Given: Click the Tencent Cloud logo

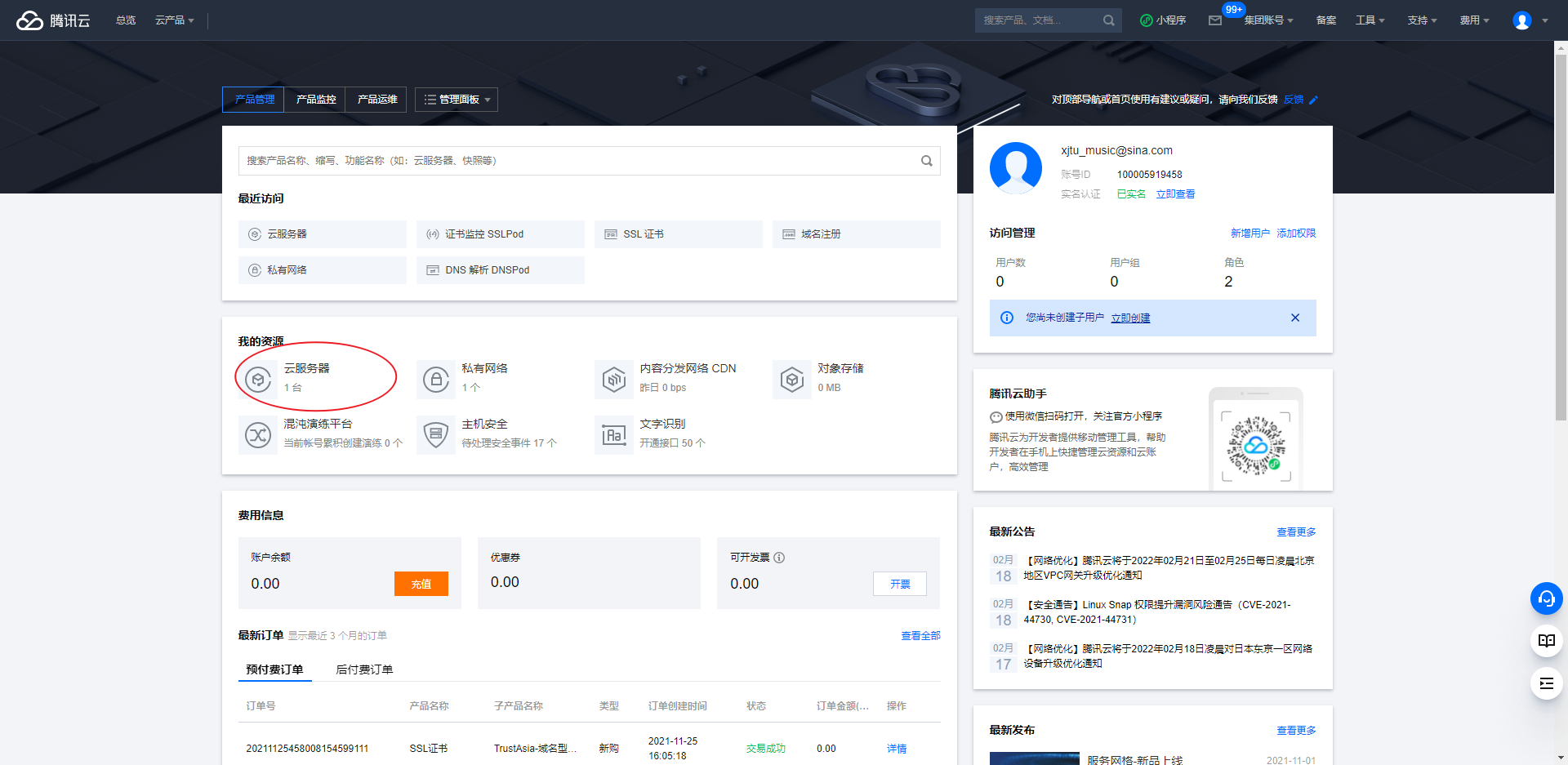Looking at the screenshot, I should pos(53,20).
